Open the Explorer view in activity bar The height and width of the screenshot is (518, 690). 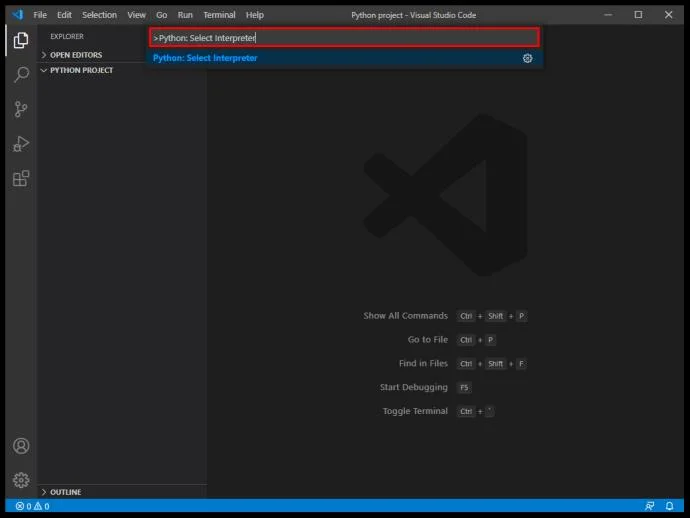coord(21,40)
